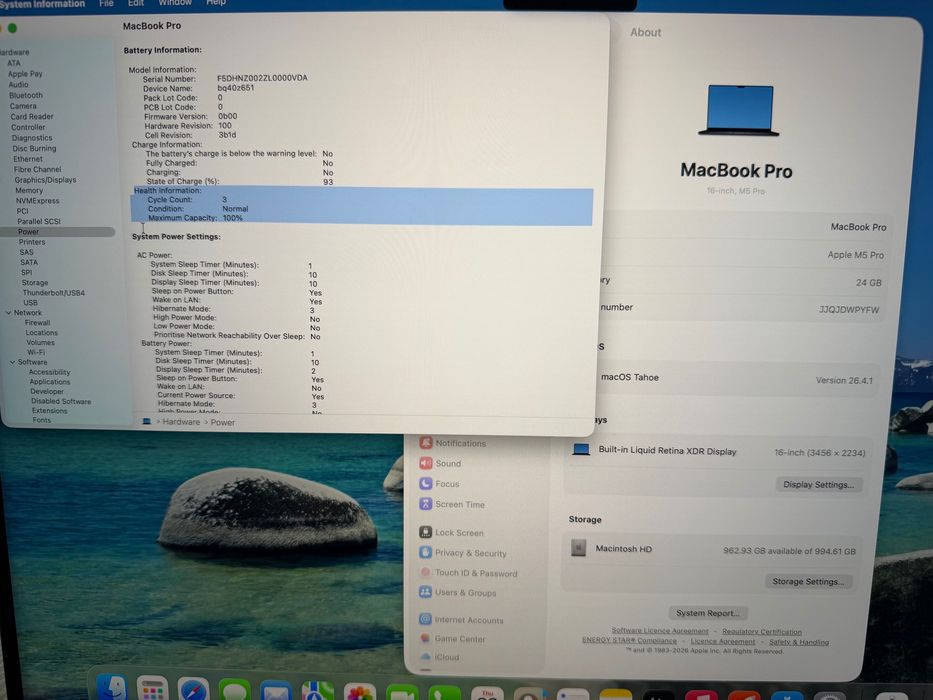This screenshot has height=700, width=933.
Task: Open iCloud settings icon
Action: click(x=425, y=657)
